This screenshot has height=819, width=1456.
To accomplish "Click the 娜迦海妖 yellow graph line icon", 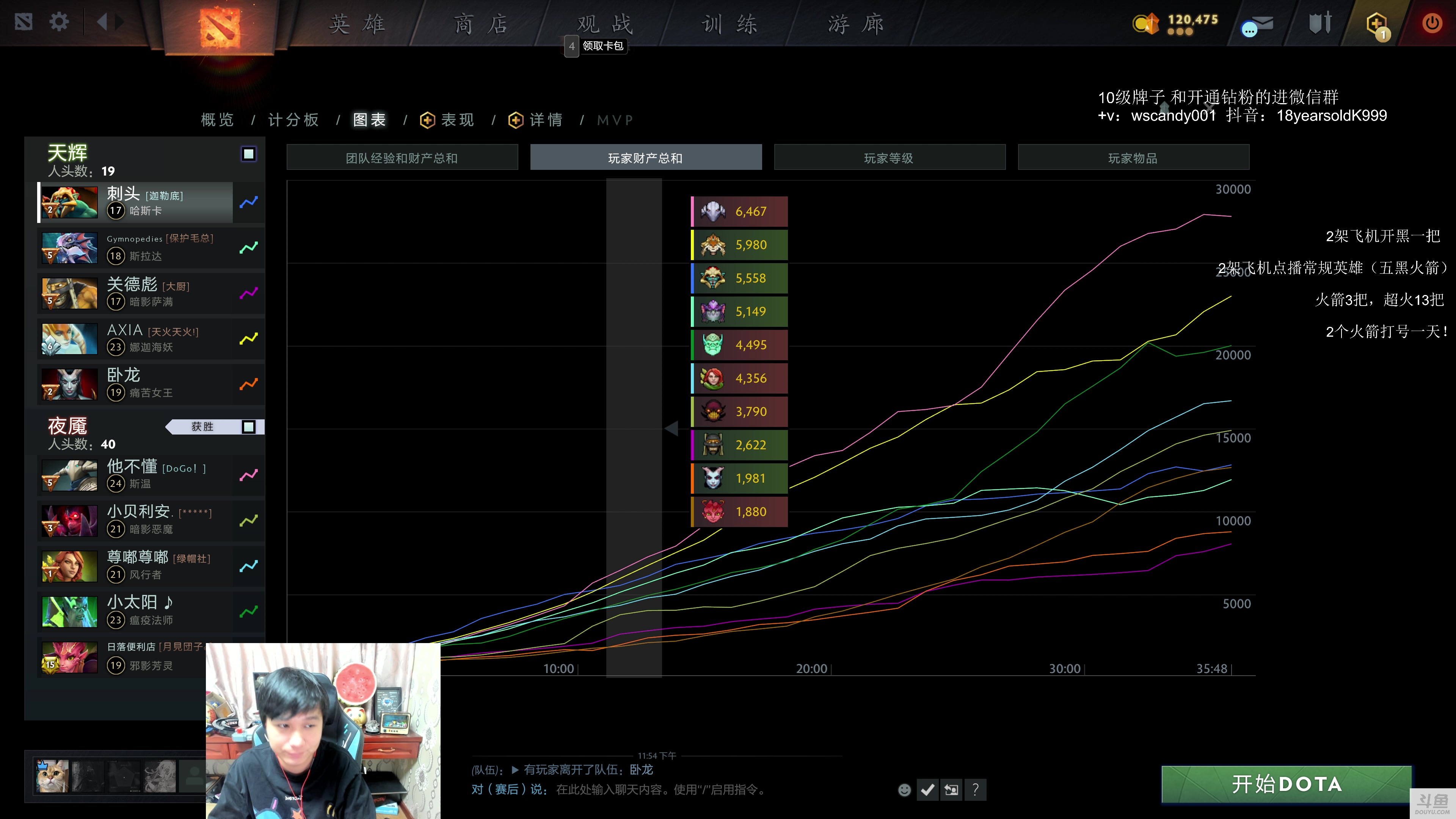I will point(249,339).
